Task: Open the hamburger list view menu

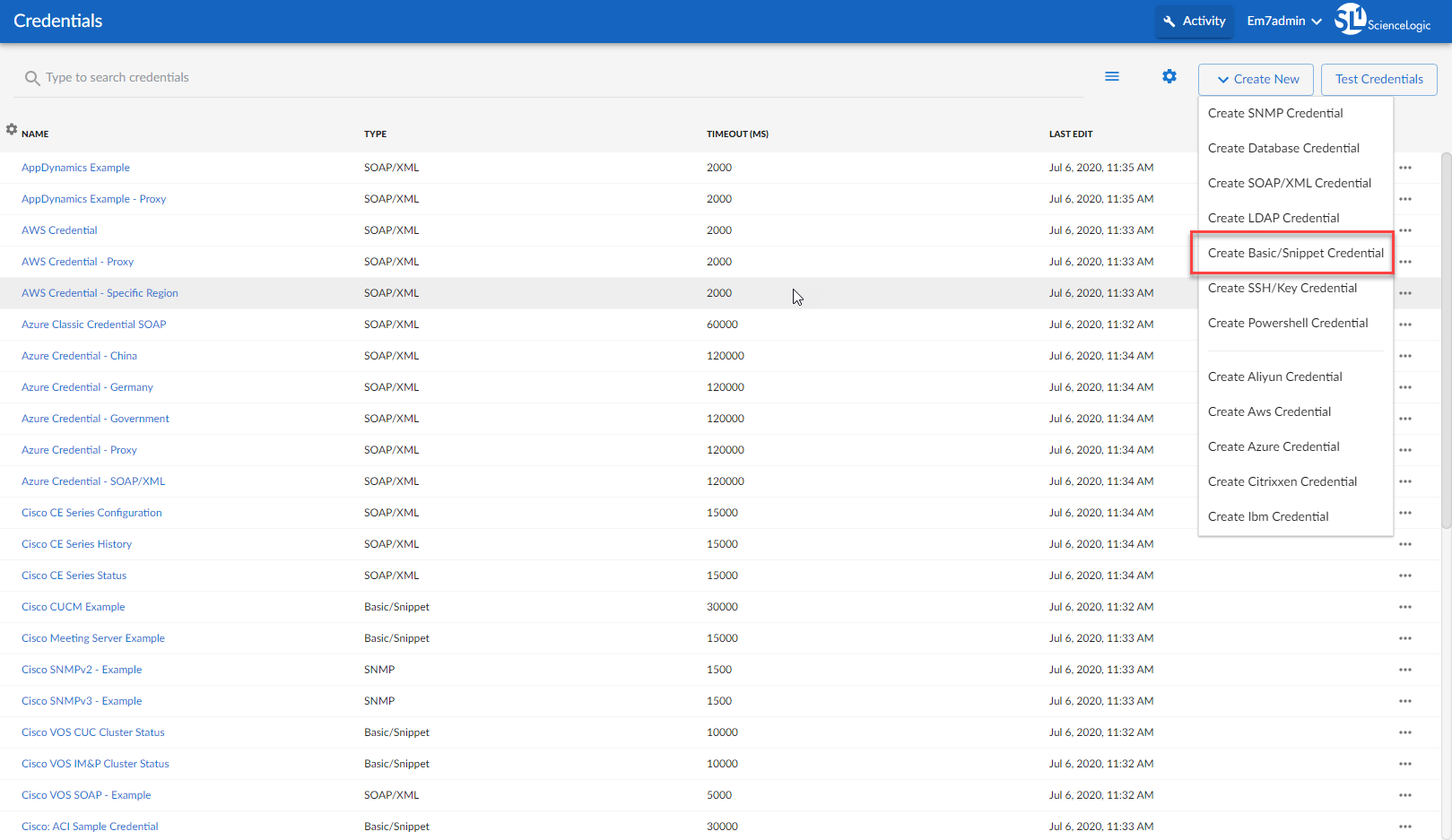Action: pyautogui.click(x=1112, y=76)
